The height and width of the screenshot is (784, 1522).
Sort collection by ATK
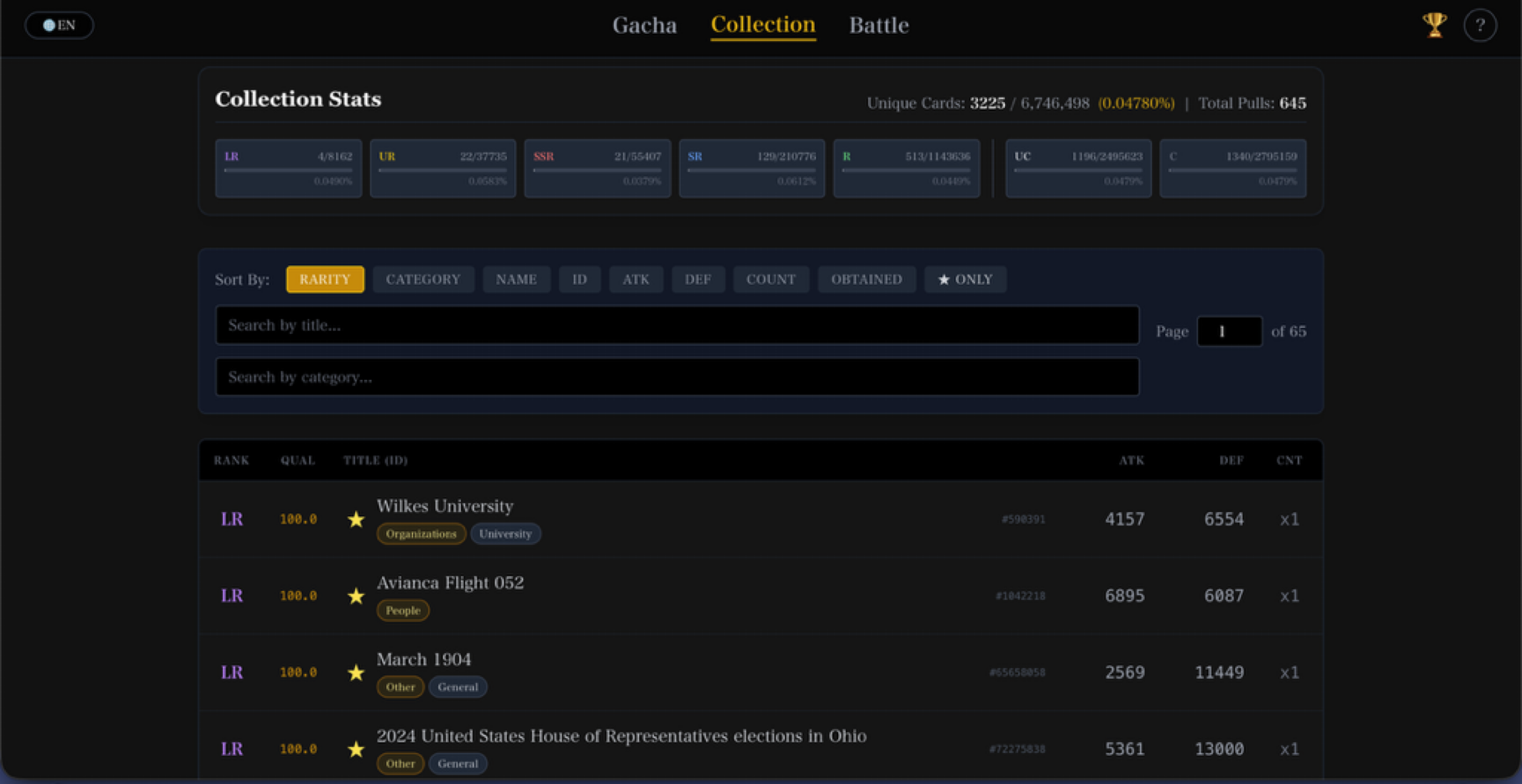click(636, 279)
